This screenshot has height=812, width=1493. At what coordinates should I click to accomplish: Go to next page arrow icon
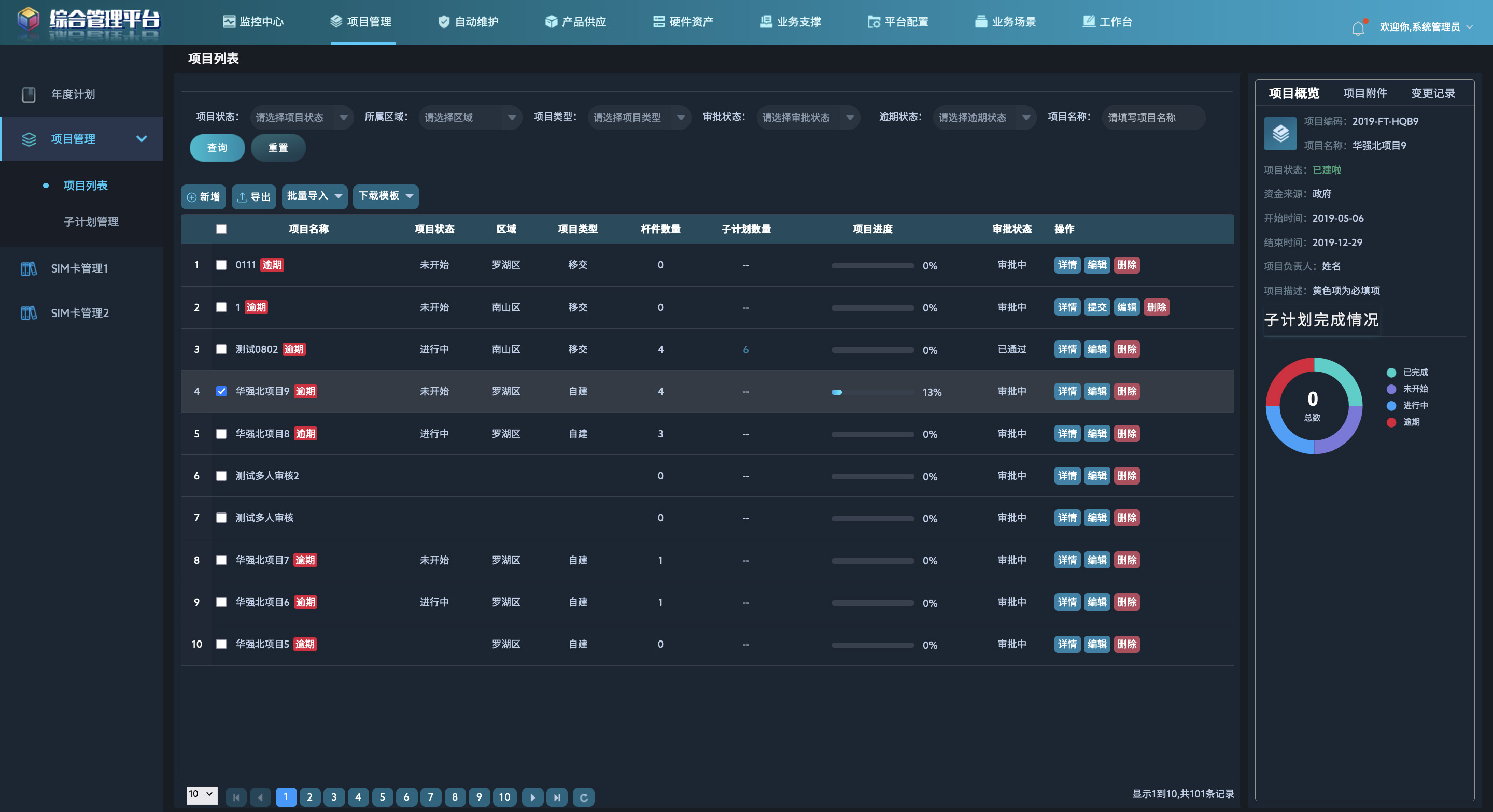(532, 797)
